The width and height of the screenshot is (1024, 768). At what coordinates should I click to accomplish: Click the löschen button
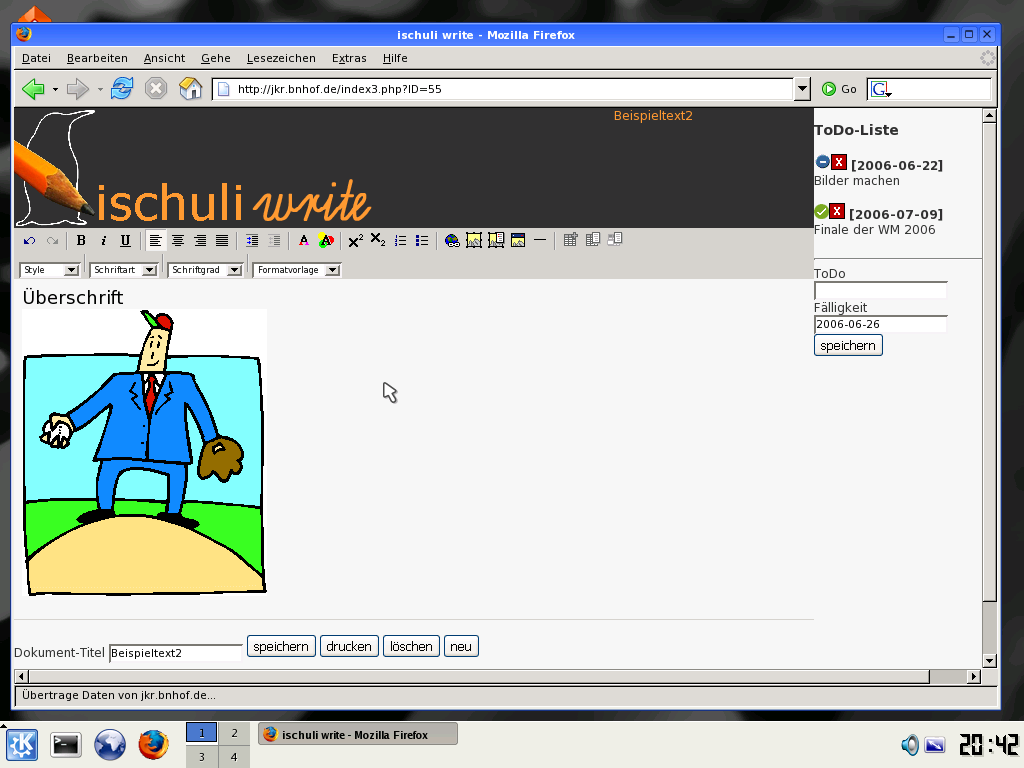click(x=411, y=647)
